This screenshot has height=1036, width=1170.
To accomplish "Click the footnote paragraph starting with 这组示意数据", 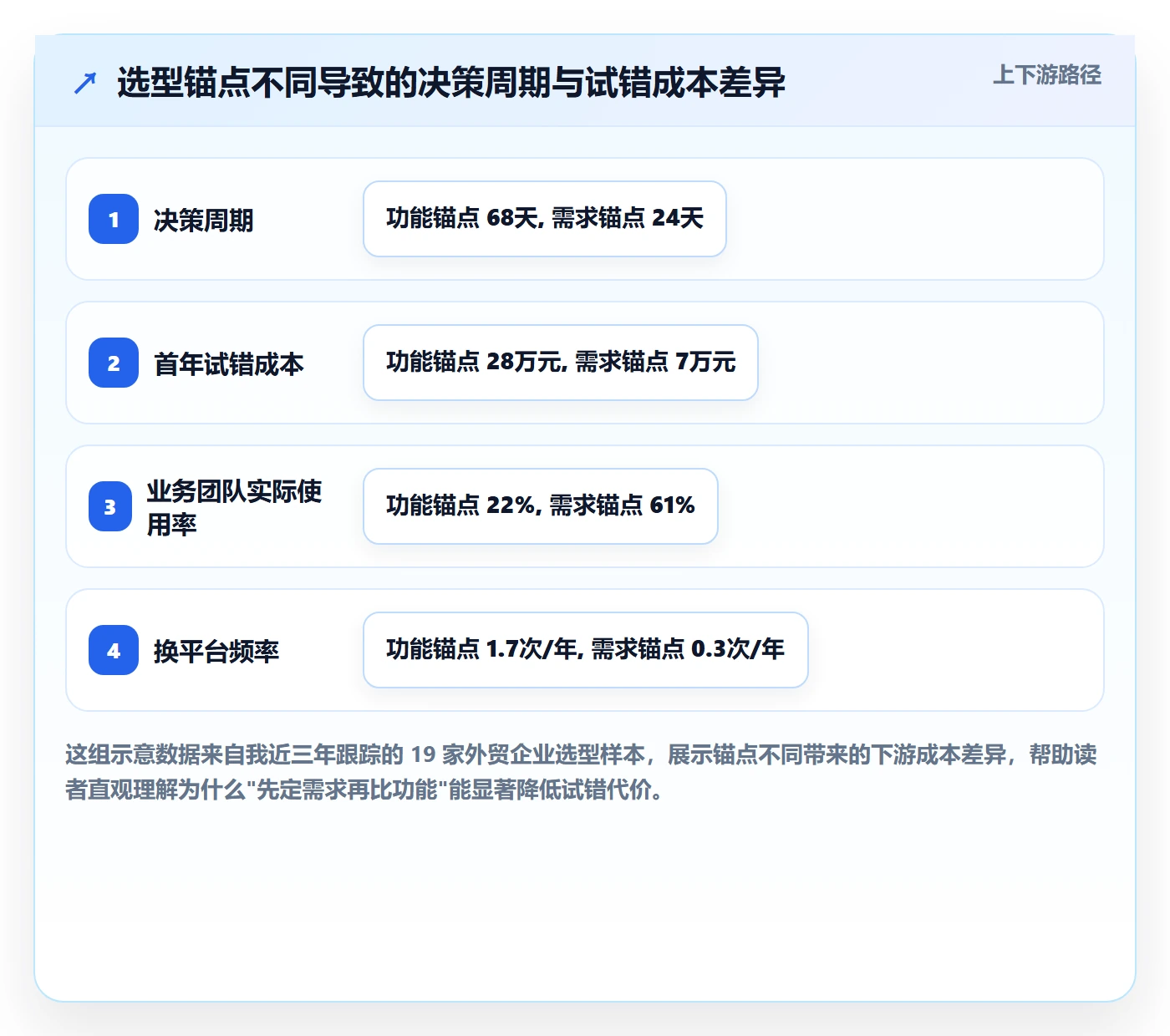I will [x=582, y=772].
